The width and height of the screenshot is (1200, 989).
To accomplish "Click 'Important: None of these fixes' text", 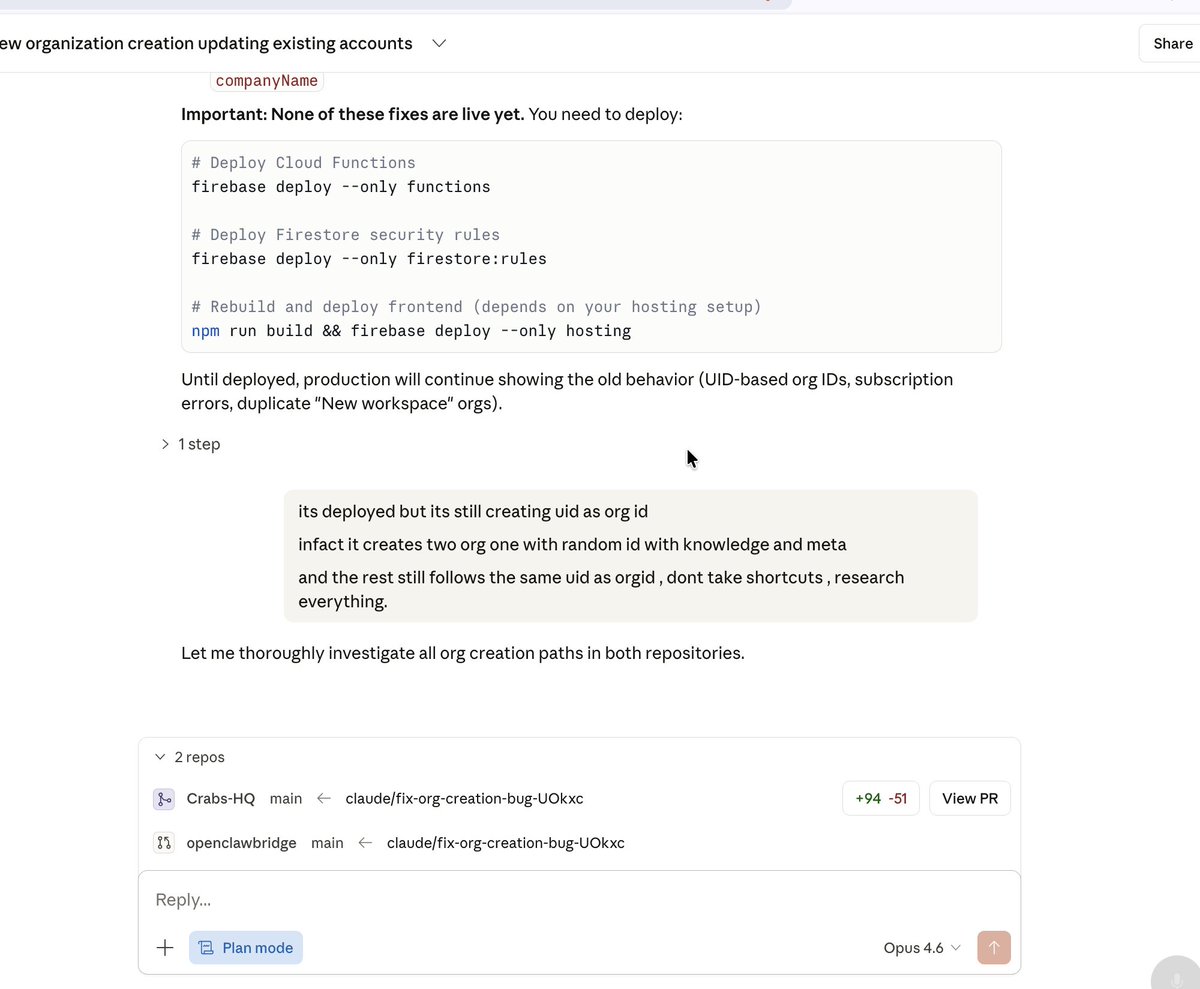I will coord(353,114).
